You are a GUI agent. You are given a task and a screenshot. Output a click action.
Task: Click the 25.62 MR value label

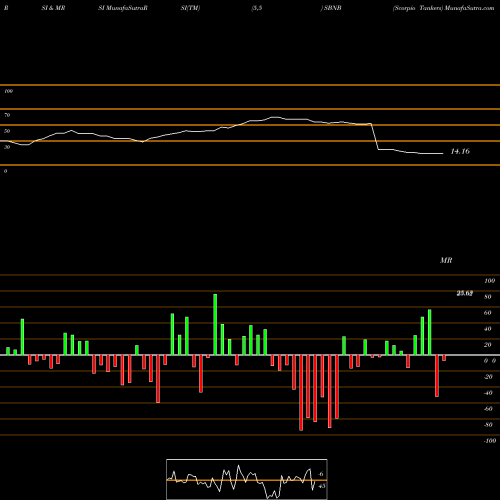pos(465,293)
